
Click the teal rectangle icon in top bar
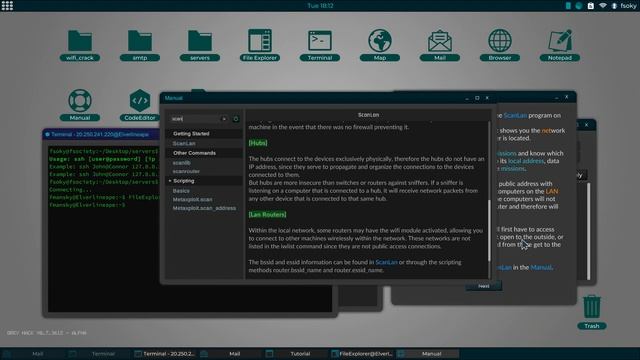[568, 6]
